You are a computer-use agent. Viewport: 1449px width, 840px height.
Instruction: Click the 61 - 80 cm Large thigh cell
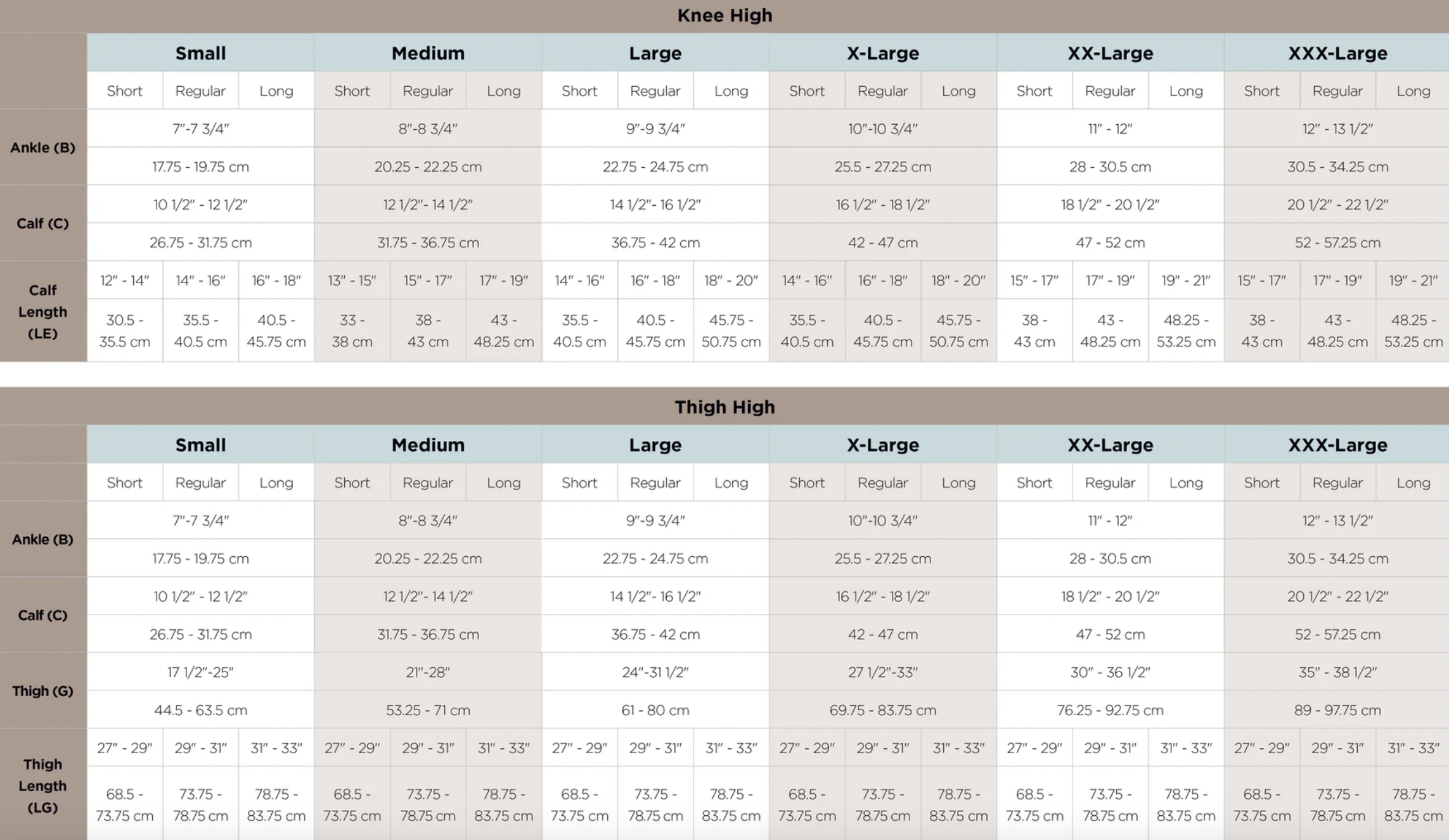(655, 710)
